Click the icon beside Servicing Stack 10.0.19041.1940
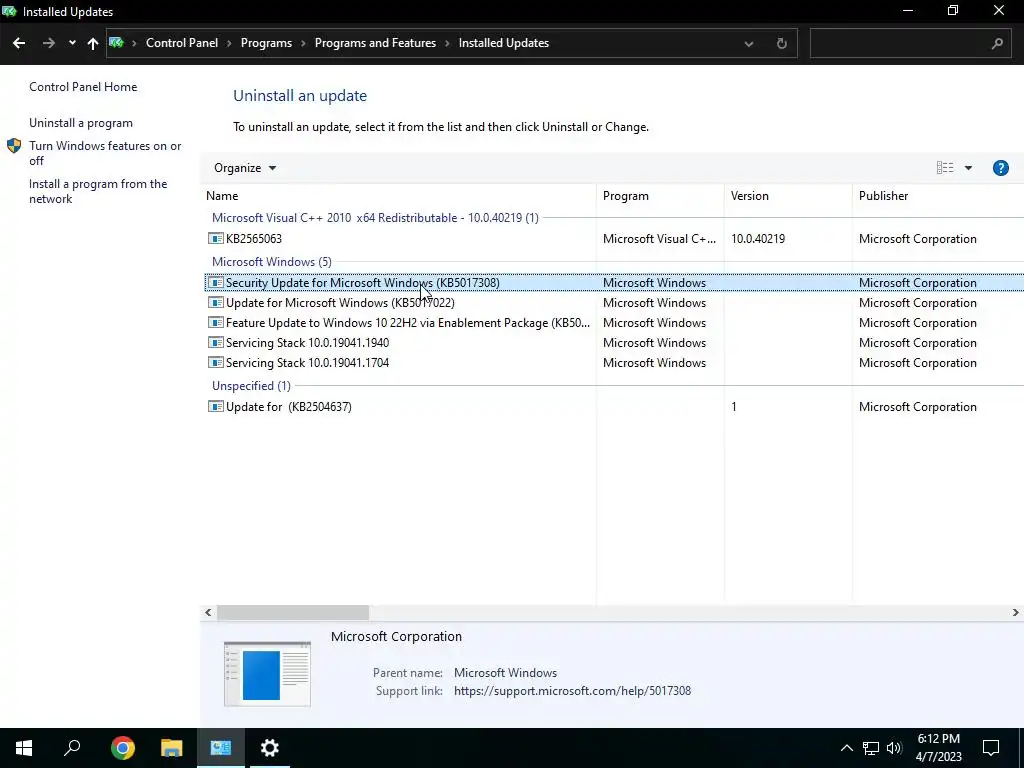Viewport: 1024px width, 768px height. click(216, 342)
